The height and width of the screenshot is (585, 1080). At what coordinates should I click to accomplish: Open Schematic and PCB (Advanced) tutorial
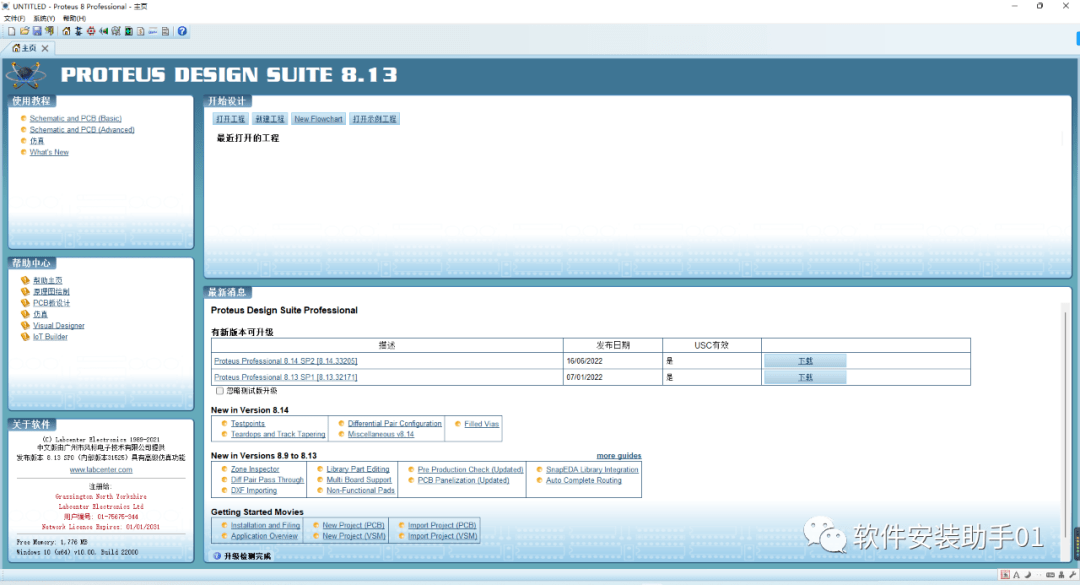82,130
